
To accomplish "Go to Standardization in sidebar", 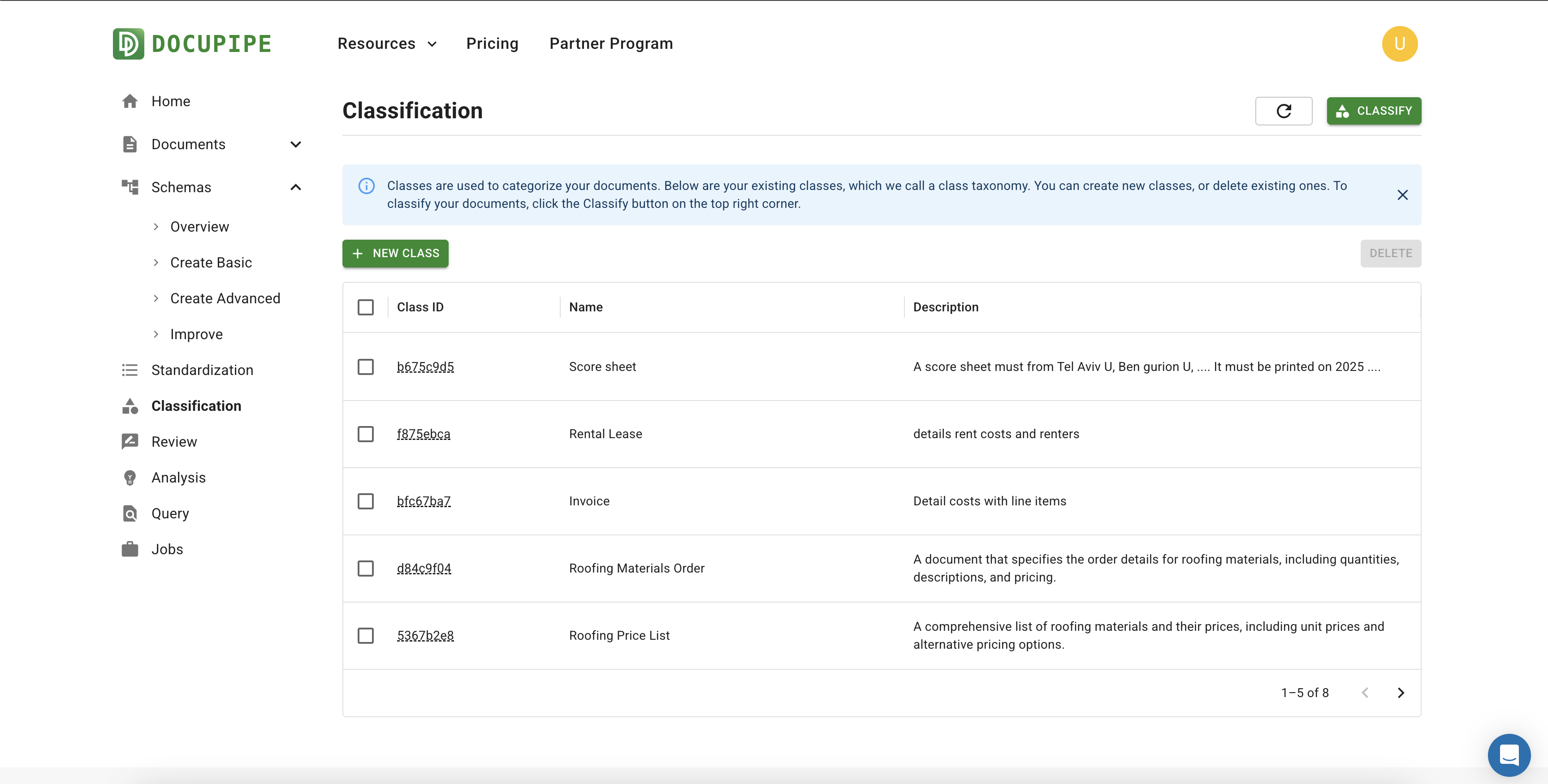I will coord(202,370).
